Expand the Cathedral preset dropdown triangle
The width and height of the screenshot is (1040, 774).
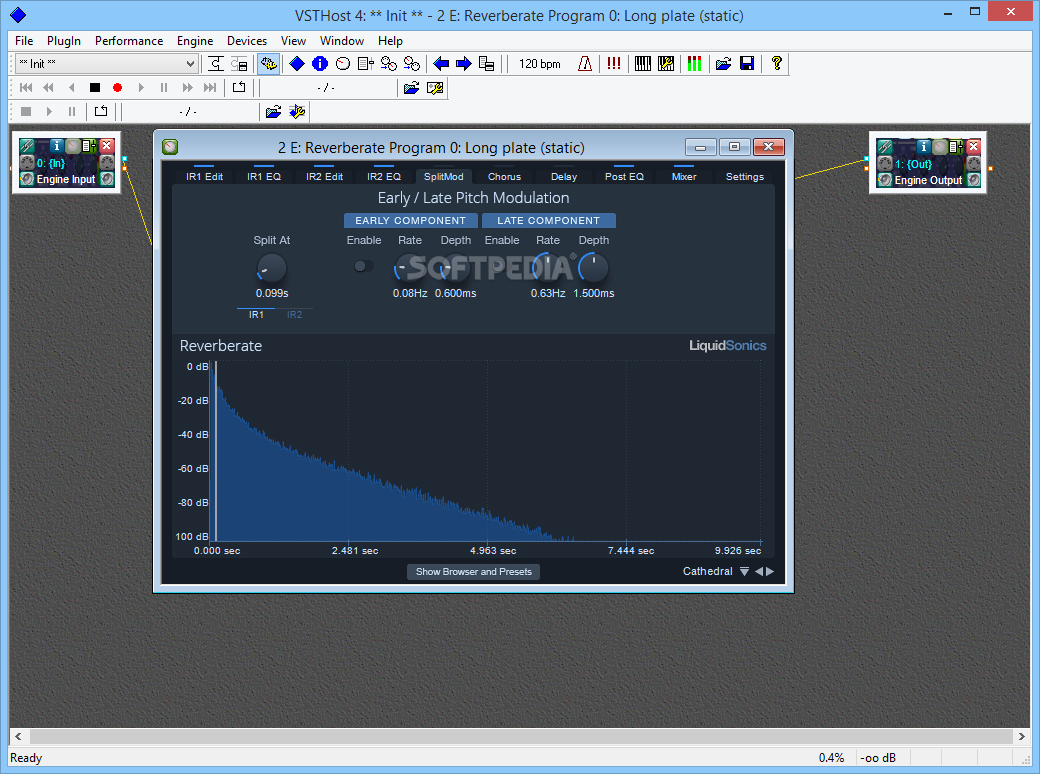pos(744,571)
